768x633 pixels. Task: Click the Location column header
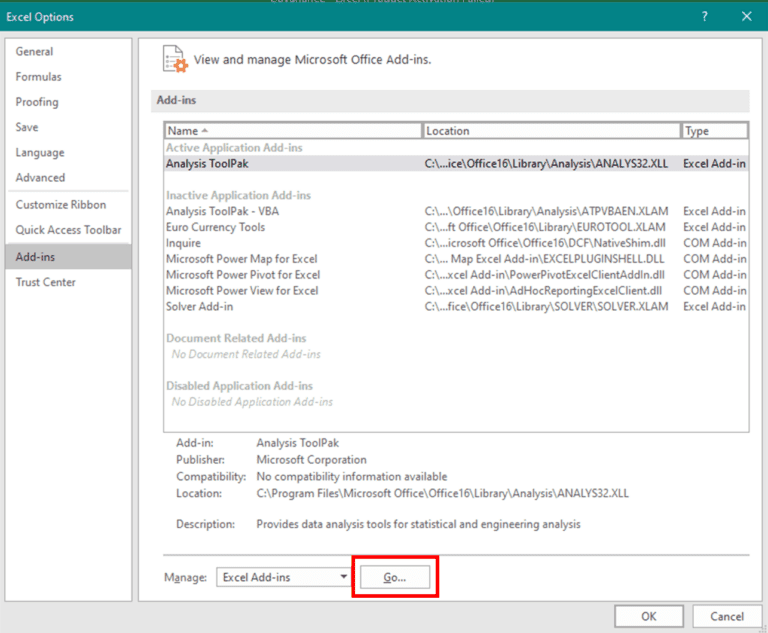tap(550, 131)
